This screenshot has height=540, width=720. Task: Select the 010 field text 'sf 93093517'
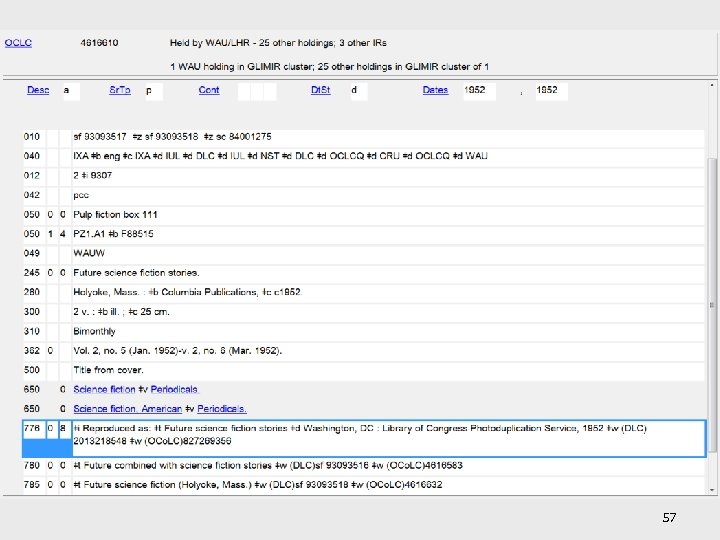coord(100,137)
